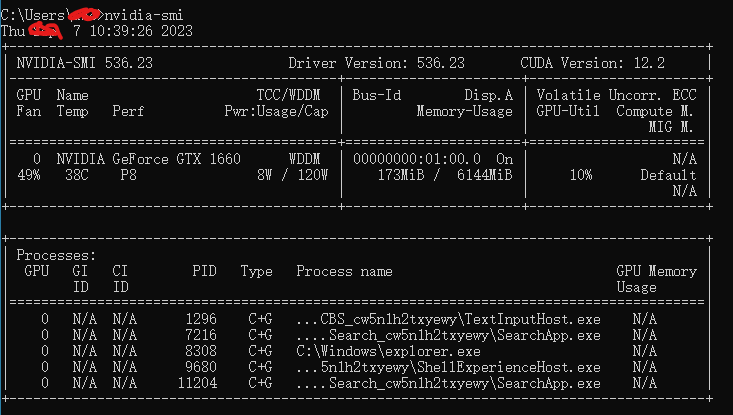Click the fan speed value 49%
This screenshot has height=415, width=733.
pyautogui.click(x=29, y=174)
